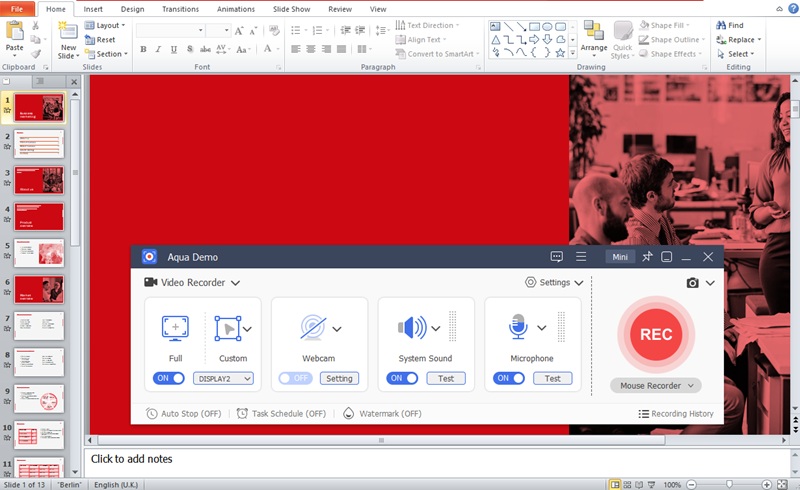
Task: Switch to Slide Sorter view in status bar
Action: 627,484
